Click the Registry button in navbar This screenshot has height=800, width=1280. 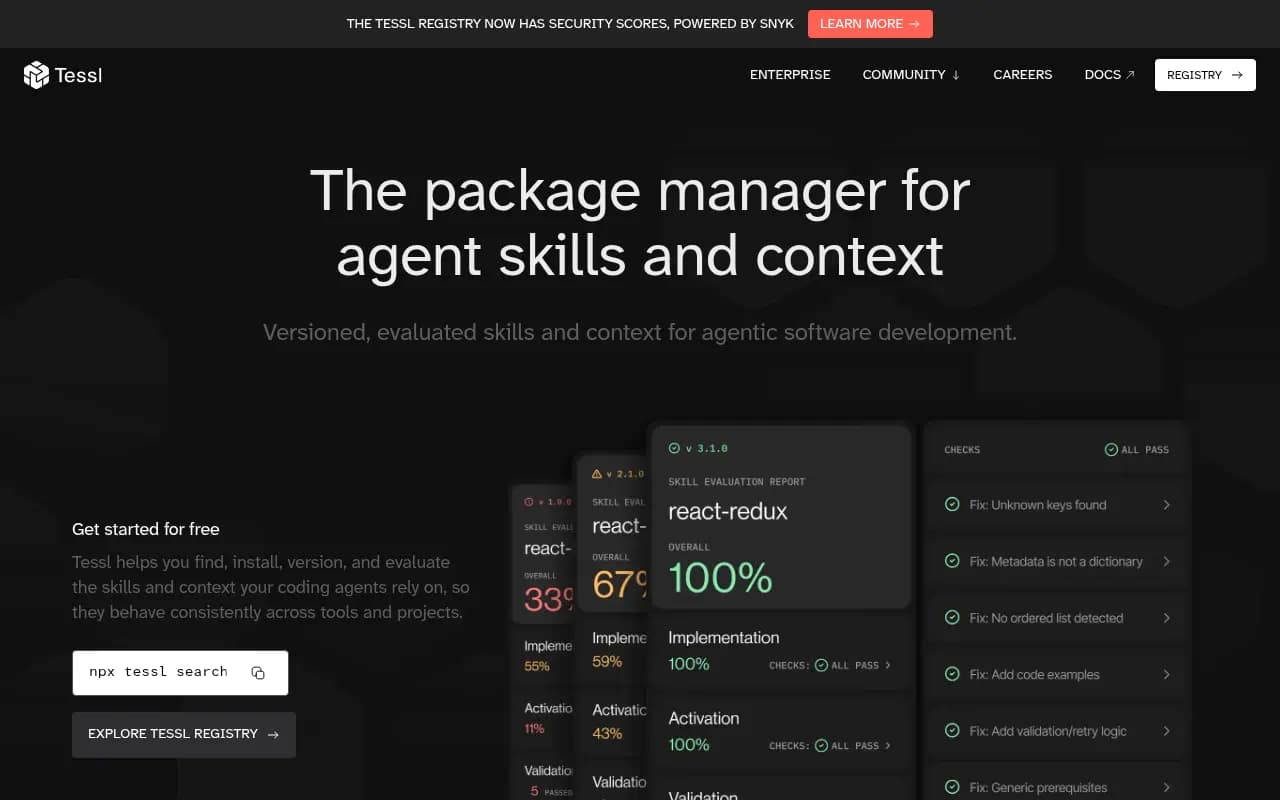tap(1205, 75)
